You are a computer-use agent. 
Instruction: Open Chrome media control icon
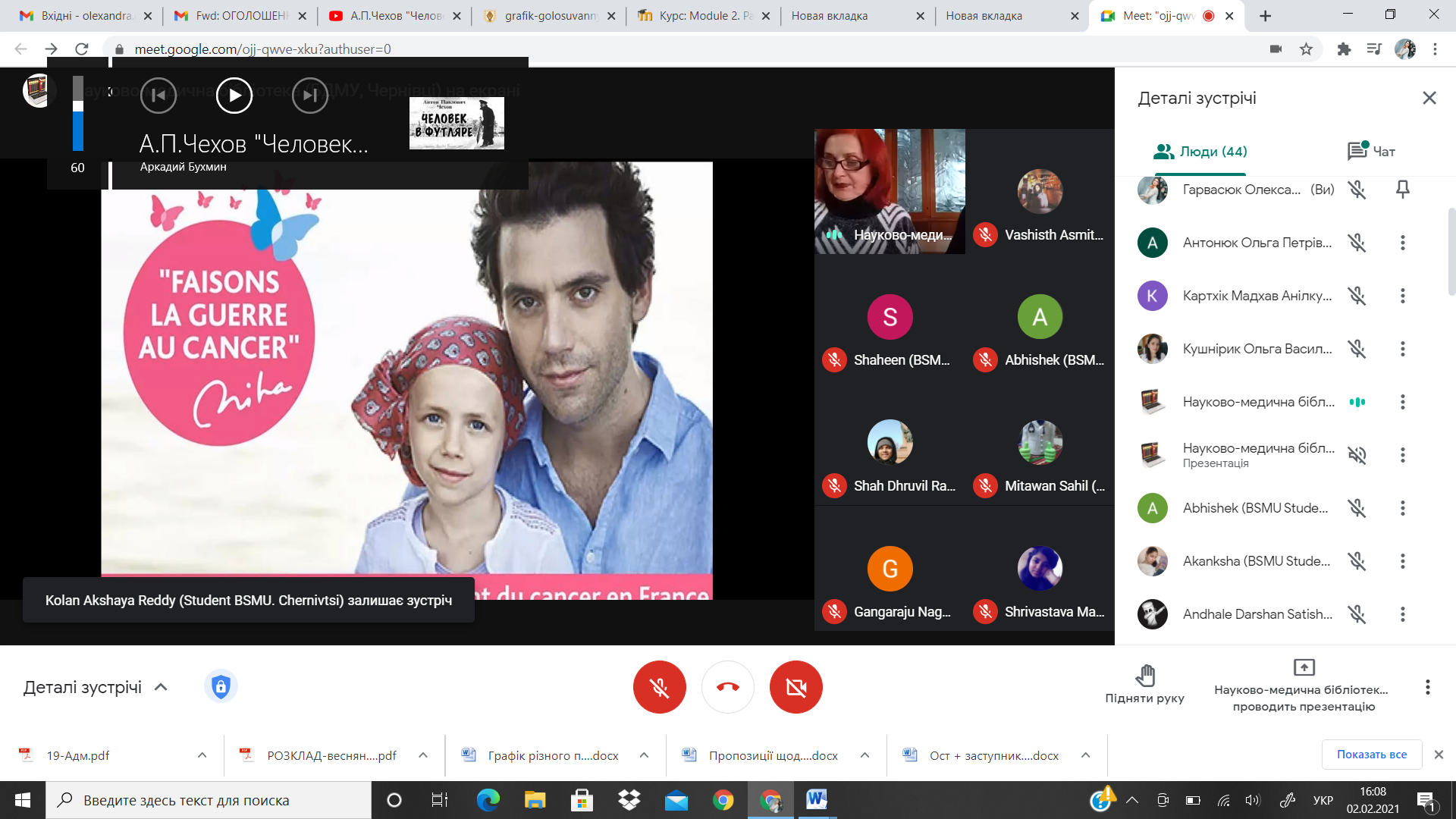click(1374, 49)
